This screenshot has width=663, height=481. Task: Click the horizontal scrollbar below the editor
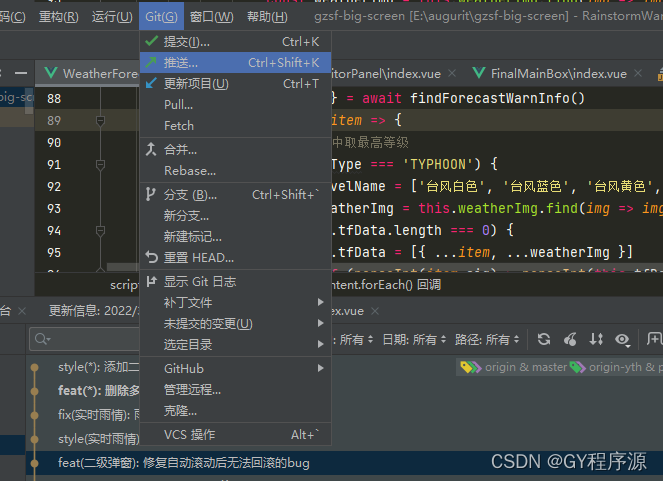click(x=123, y=267)
